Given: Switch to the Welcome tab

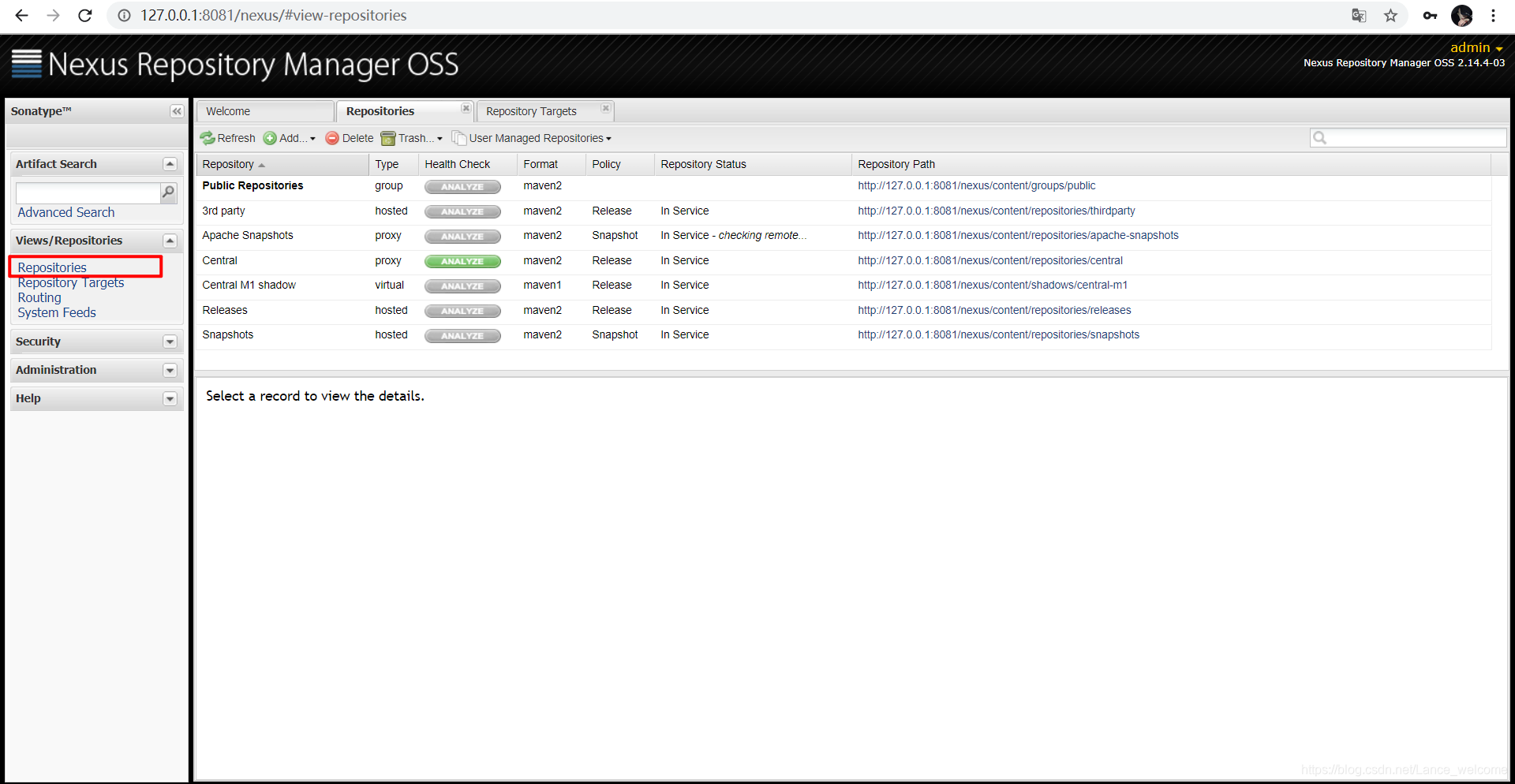Looking at the screenshot, I should click(x=265, y=111).
